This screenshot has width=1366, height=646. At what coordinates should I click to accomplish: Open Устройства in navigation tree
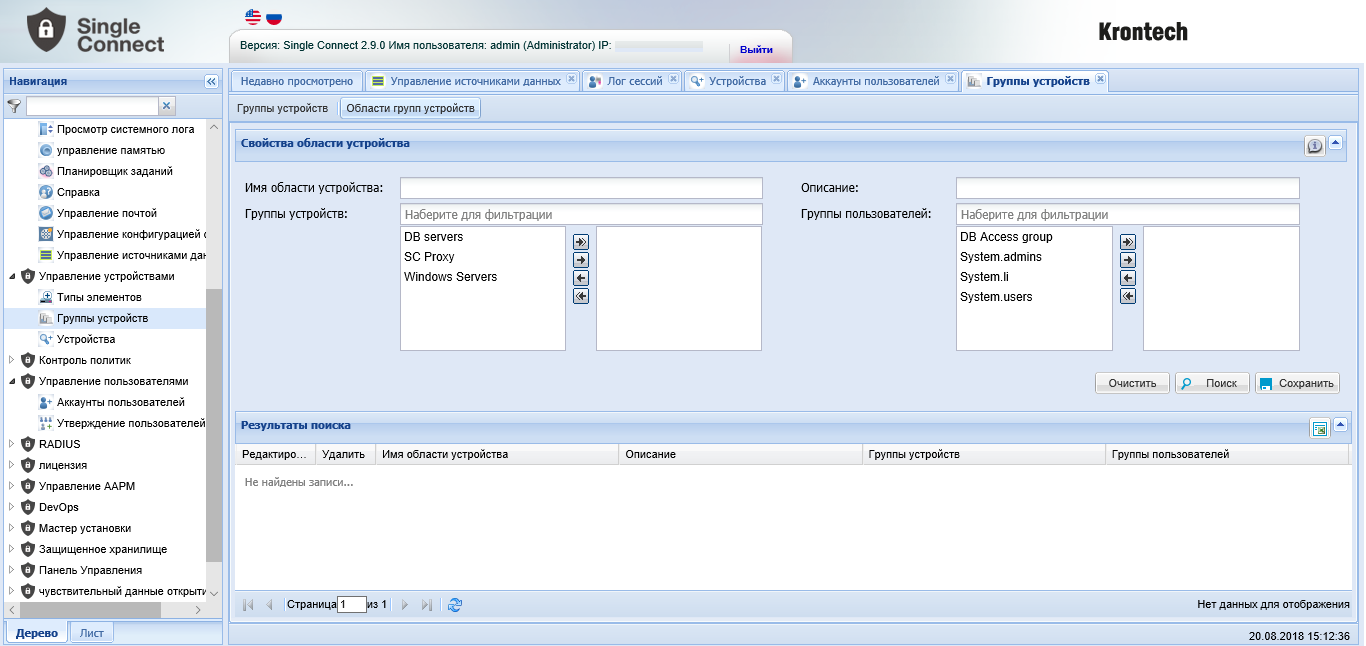[86, 339]
